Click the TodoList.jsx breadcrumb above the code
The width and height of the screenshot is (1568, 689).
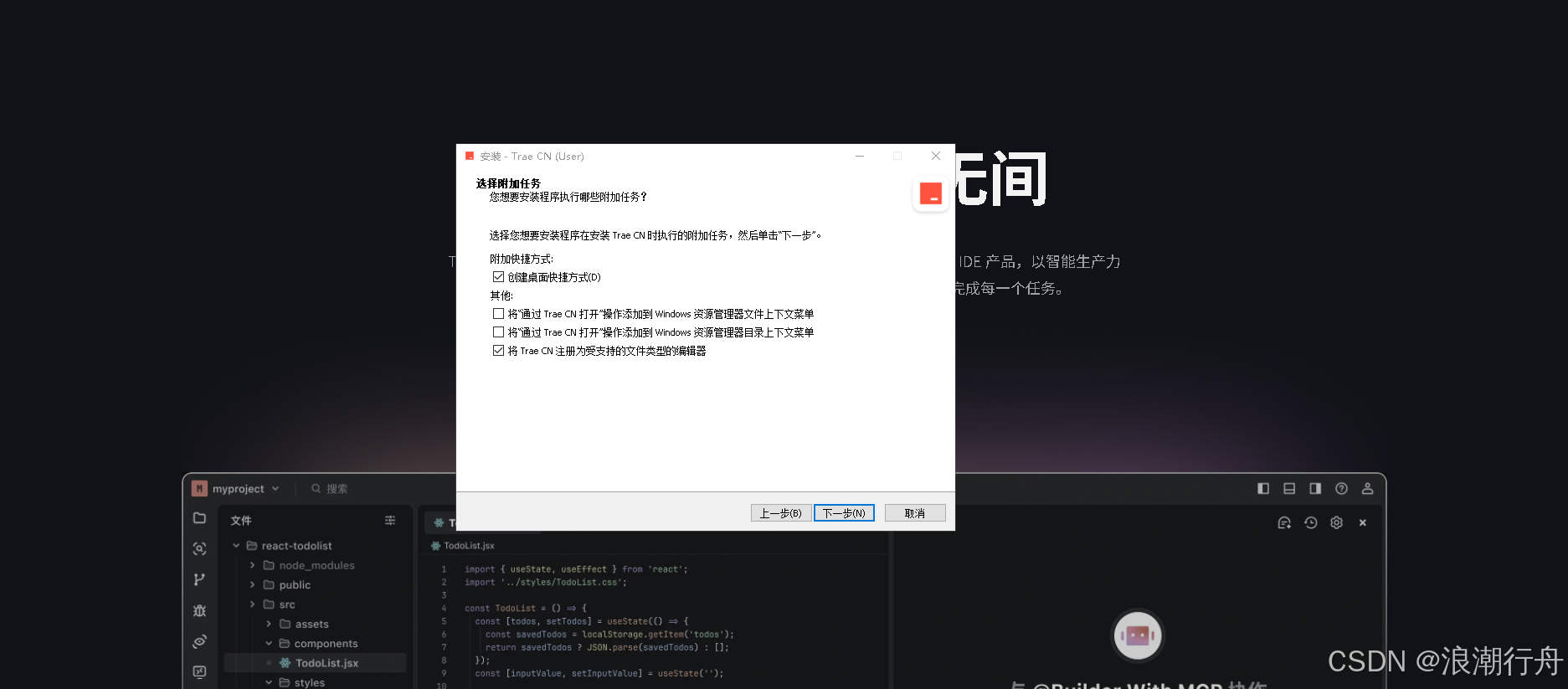click(x=463, y=546)
